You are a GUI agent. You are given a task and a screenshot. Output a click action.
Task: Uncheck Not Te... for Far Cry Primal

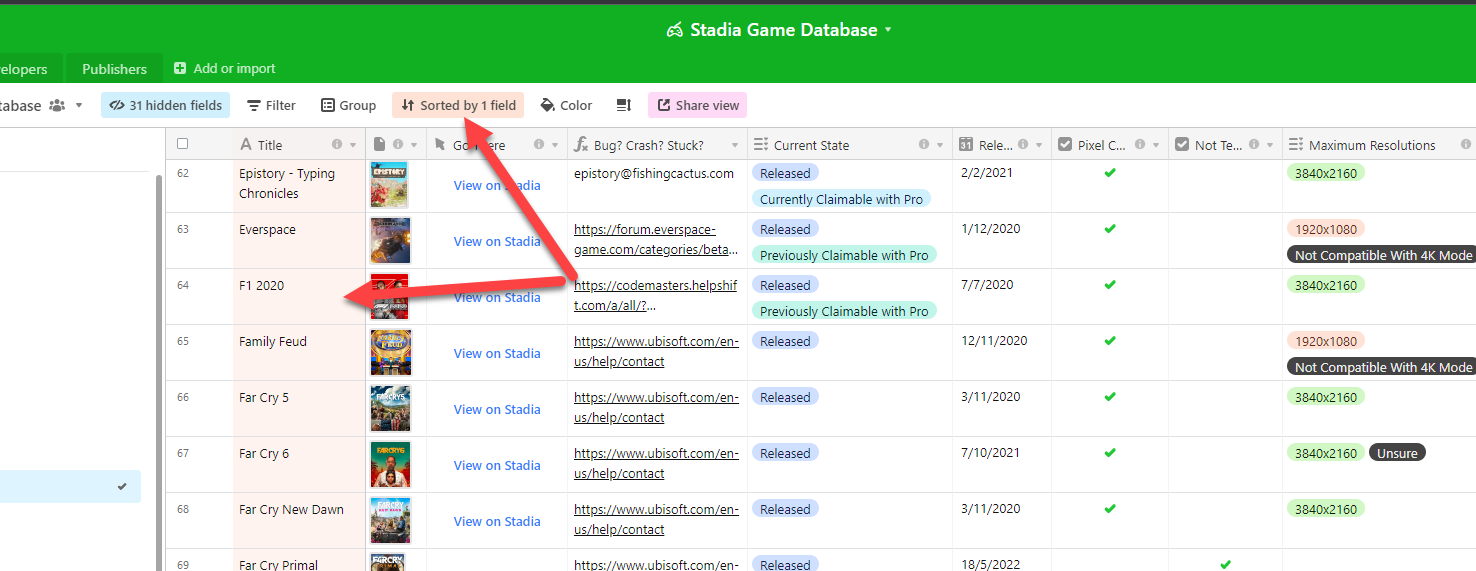pos(1226,564)
